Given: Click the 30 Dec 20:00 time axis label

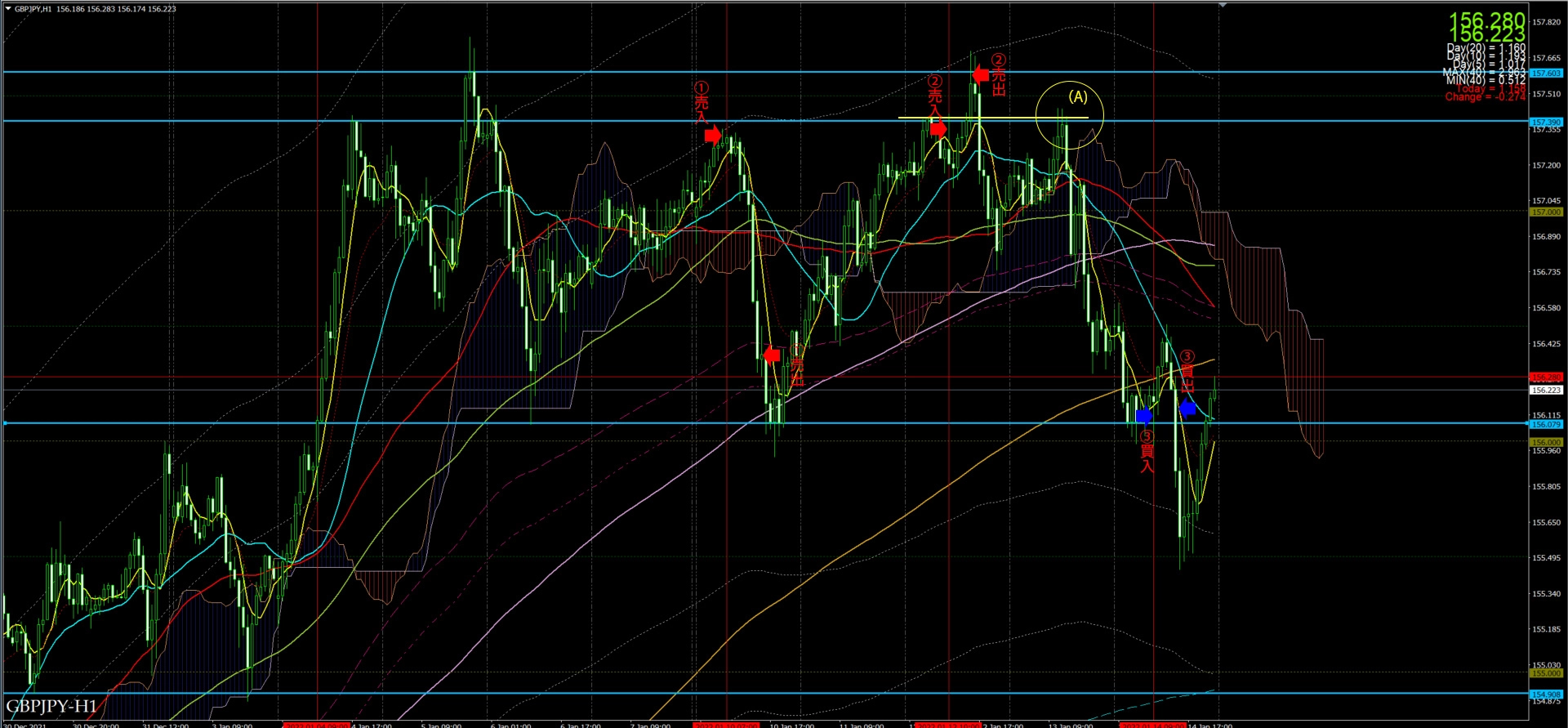Looking at the screenshot, I should point(96,725).
